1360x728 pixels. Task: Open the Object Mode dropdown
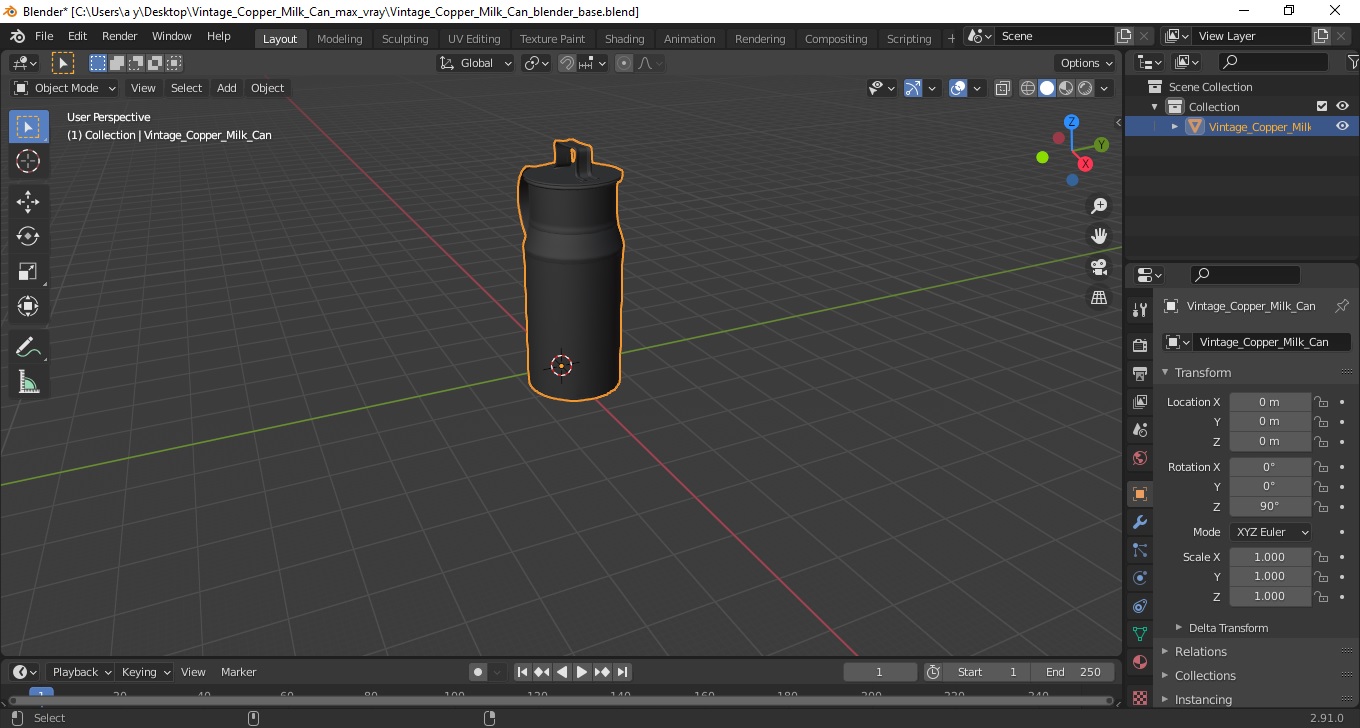point(65,88)
